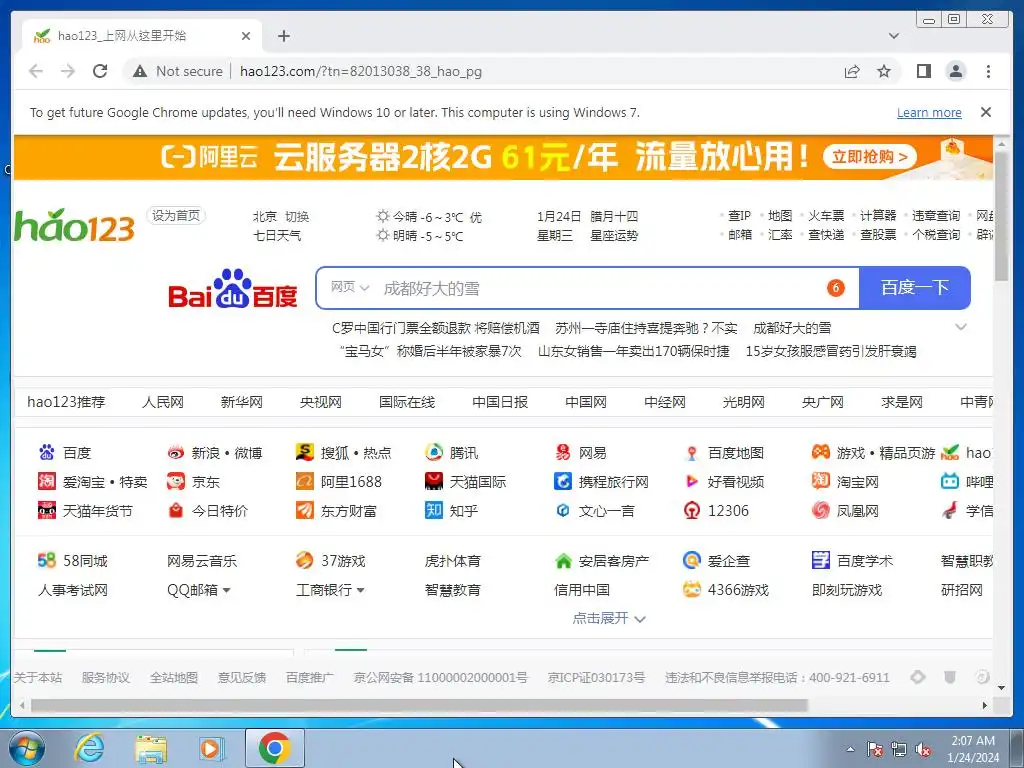Select the 新华网 navigation tab
Image resolution: width=1024 pixels, height=768 pixels.
pyautogui.click(x=242, y=402)
